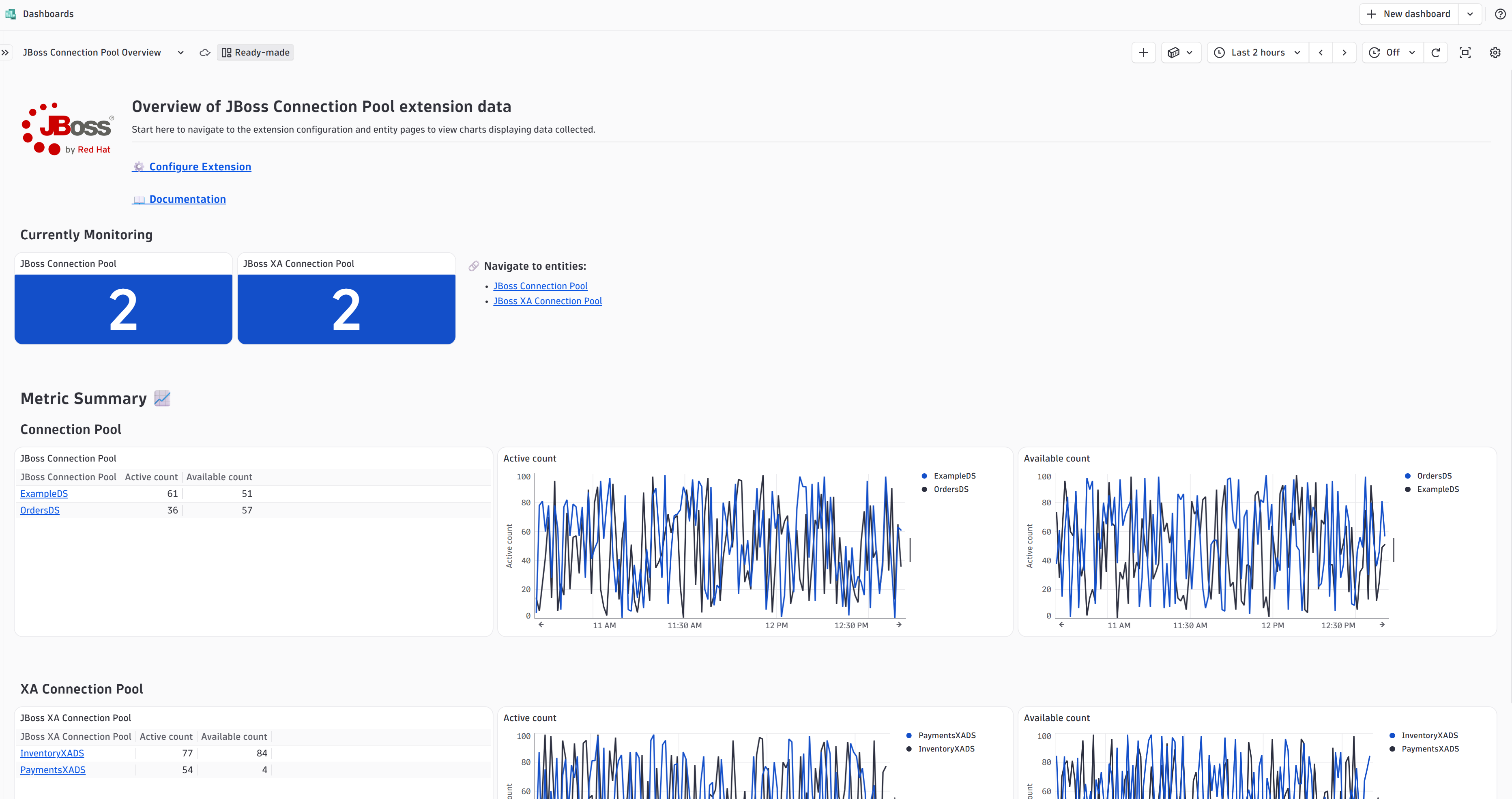
Task: Expand the sidebar with double-chevron icon
Action: pos(5,52)
